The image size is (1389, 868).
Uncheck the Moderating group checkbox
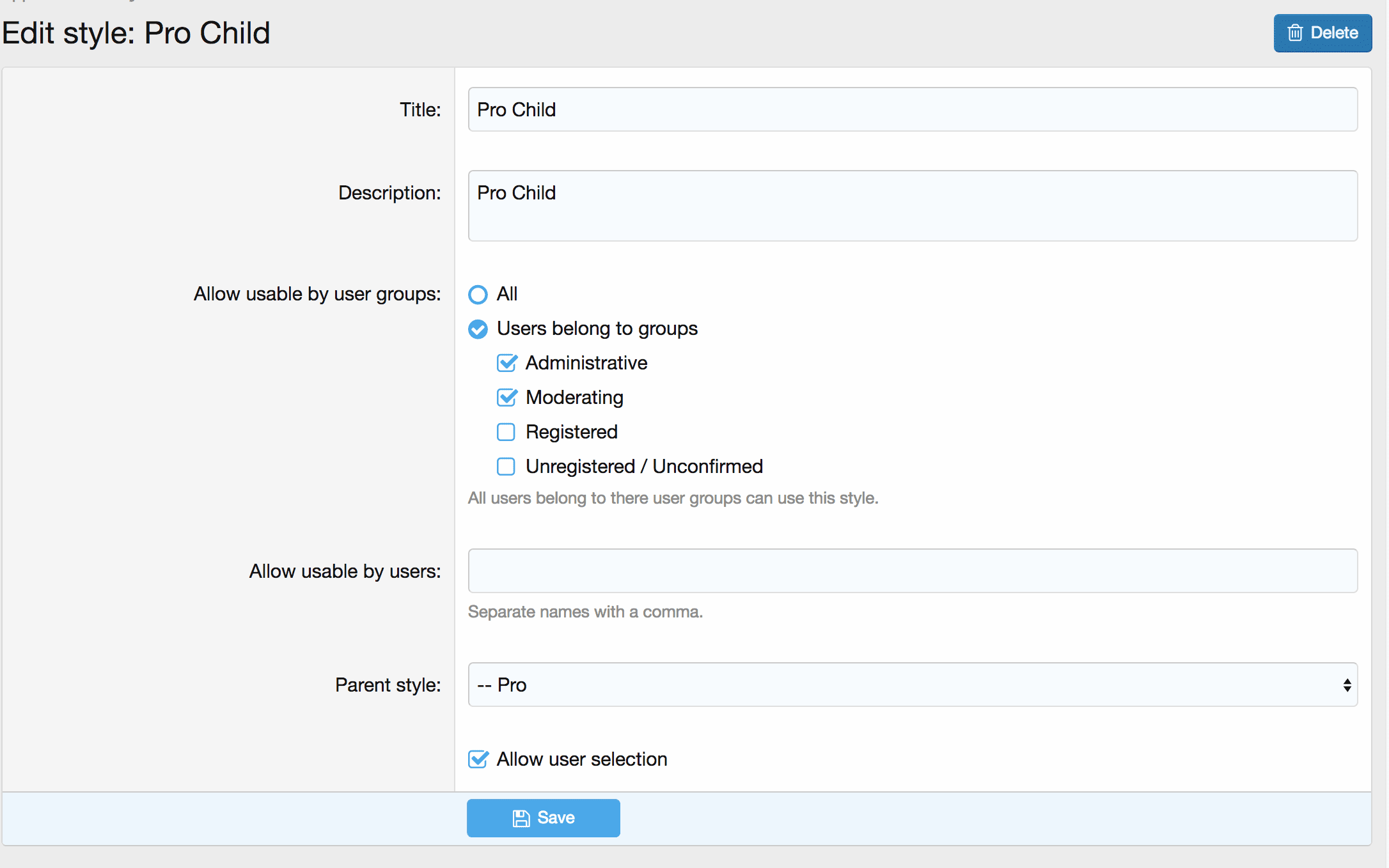tap(506, 398)
